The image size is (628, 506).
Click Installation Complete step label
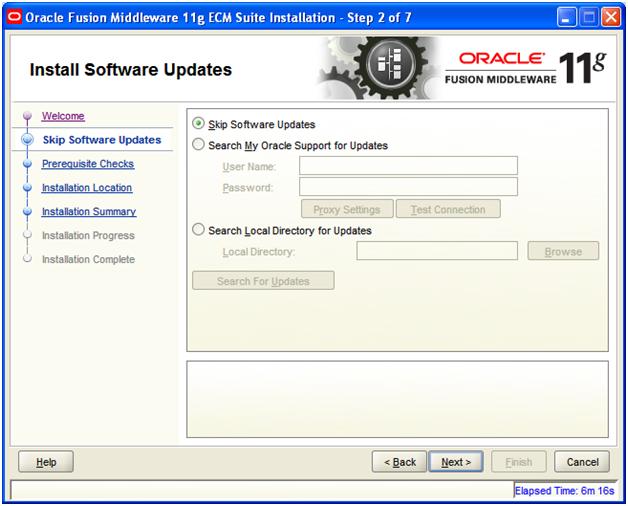point(88,259)
